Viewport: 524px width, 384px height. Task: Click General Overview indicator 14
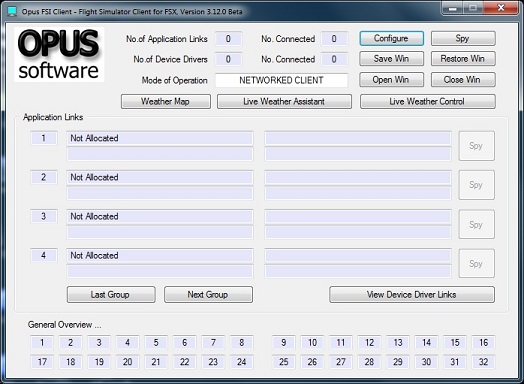426,343
